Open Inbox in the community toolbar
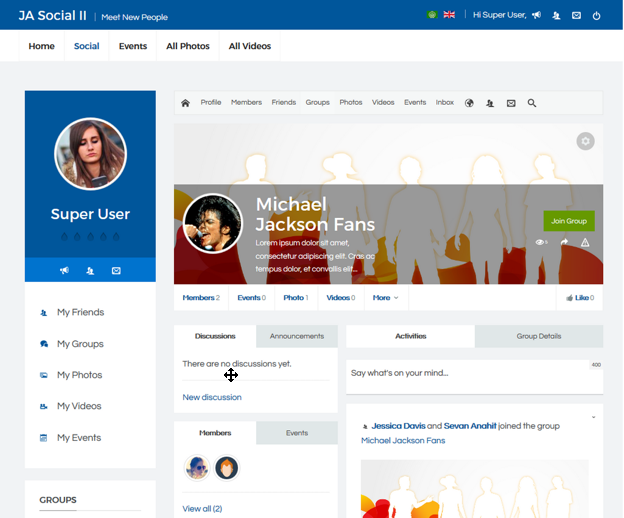Screen dimensions: 624x518 [x=445, y=102]
